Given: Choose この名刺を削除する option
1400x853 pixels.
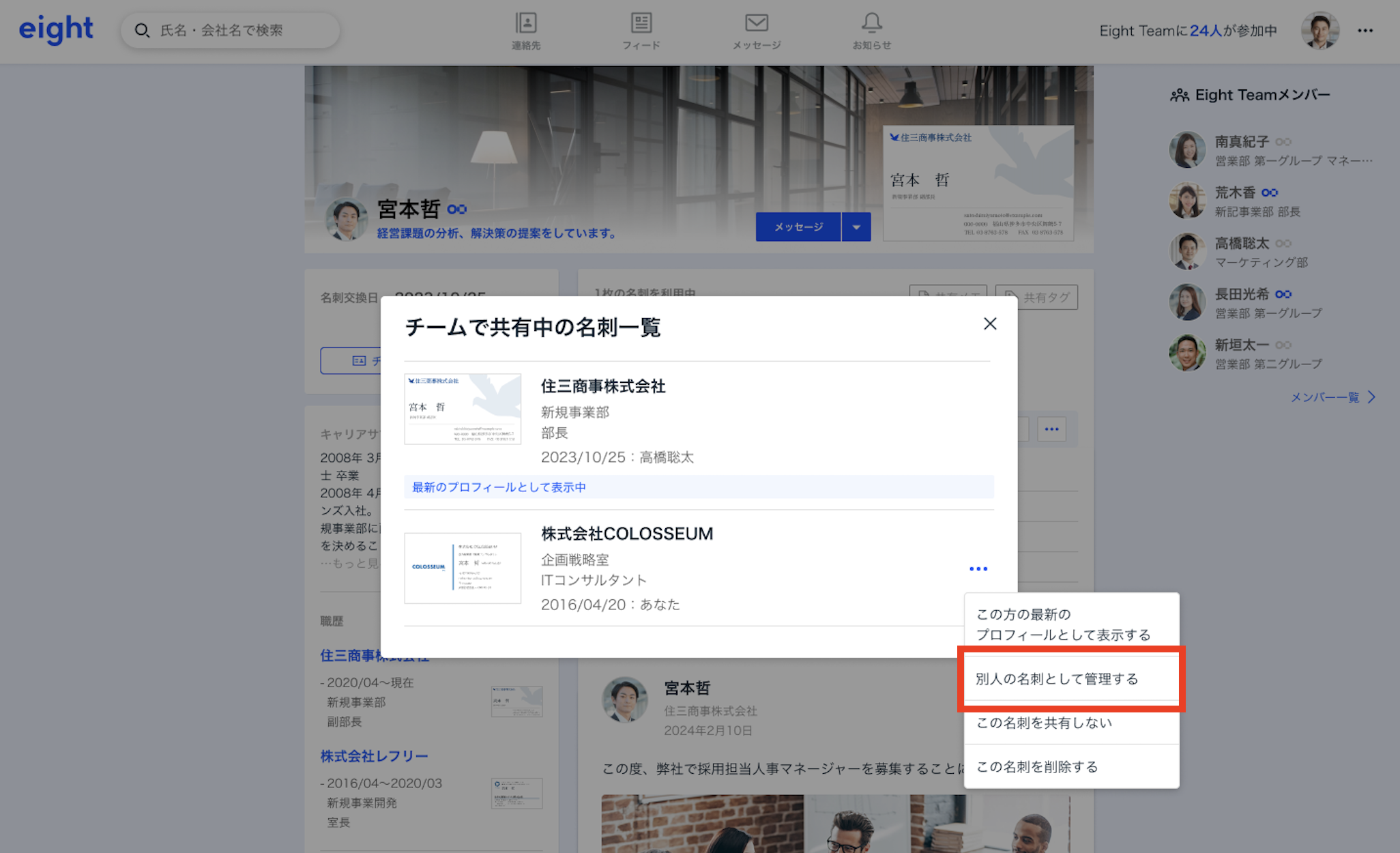Looking at the screenshot, I should [1037, 767].
